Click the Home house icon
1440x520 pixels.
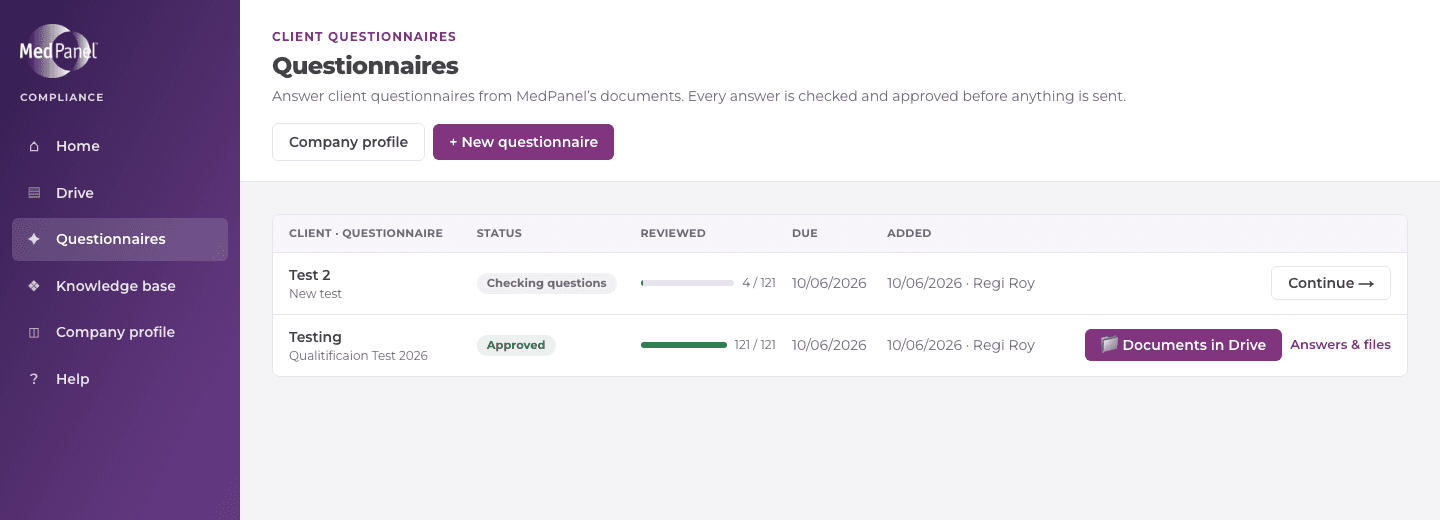(x=34, y=146)
